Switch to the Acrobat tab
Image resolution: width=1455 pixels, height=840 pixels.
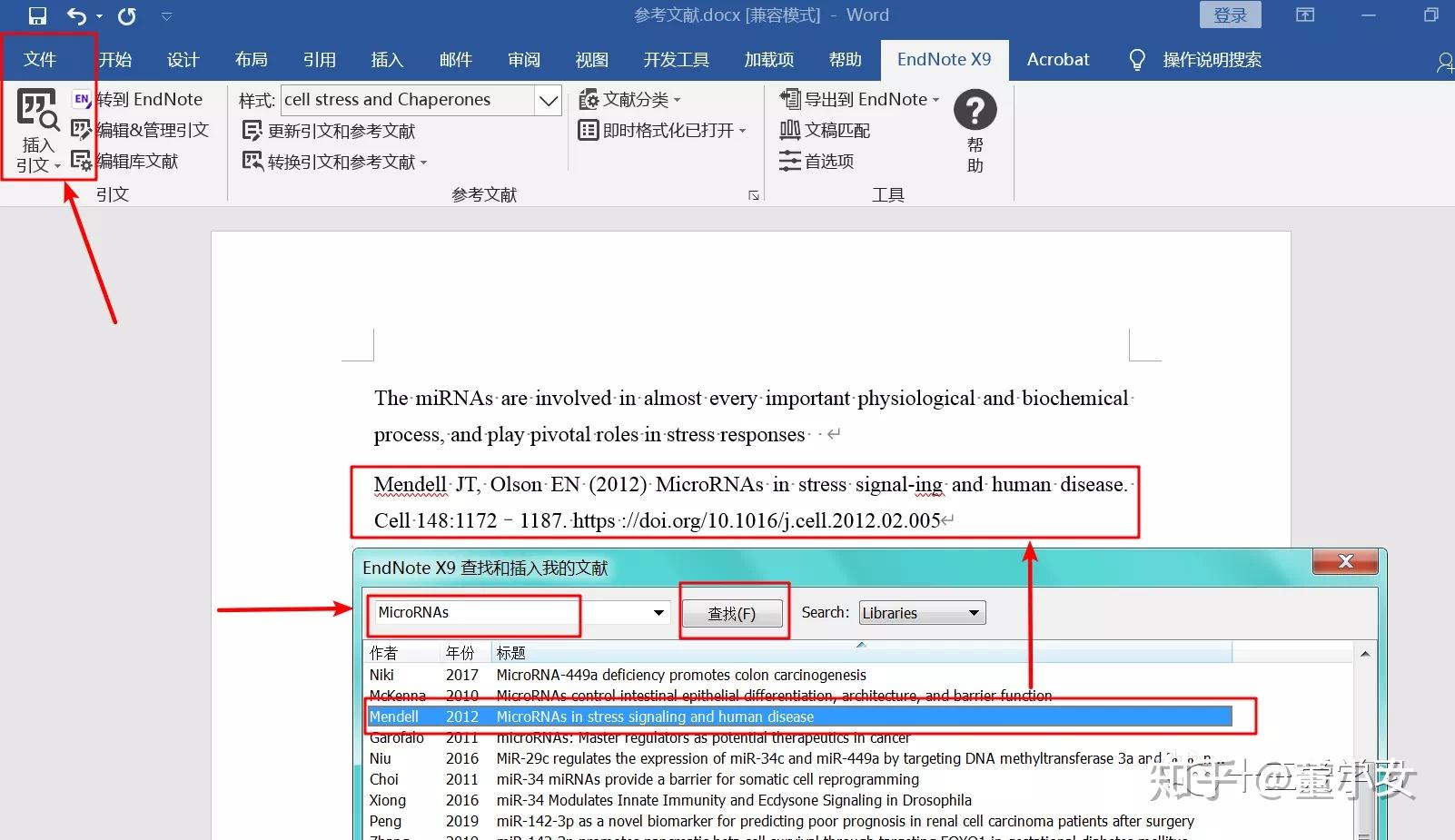point(1057,59)
